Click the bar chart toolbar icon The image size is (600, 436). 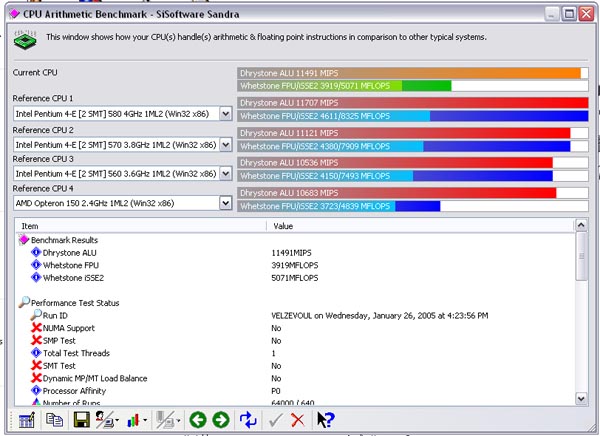(x=133, y=420)
